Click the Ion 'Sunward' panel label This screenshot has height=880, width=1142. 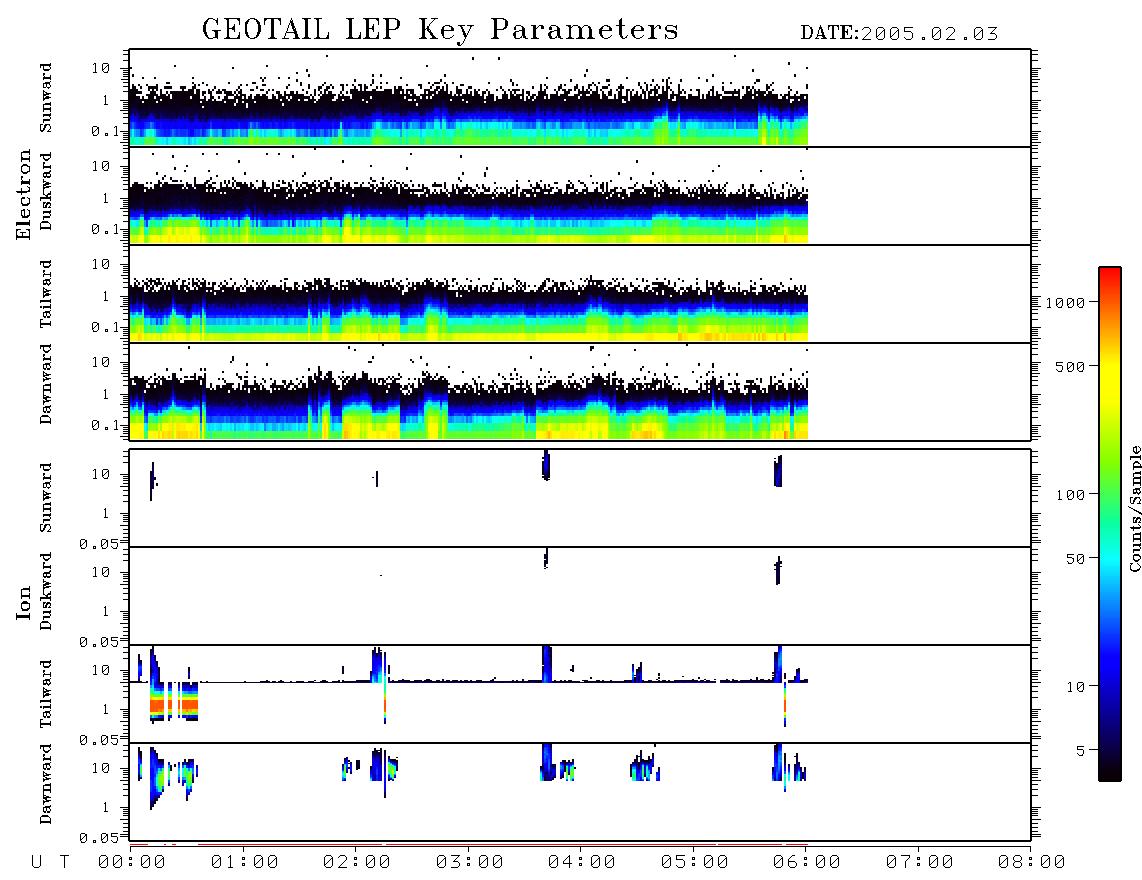click(45, 498)
